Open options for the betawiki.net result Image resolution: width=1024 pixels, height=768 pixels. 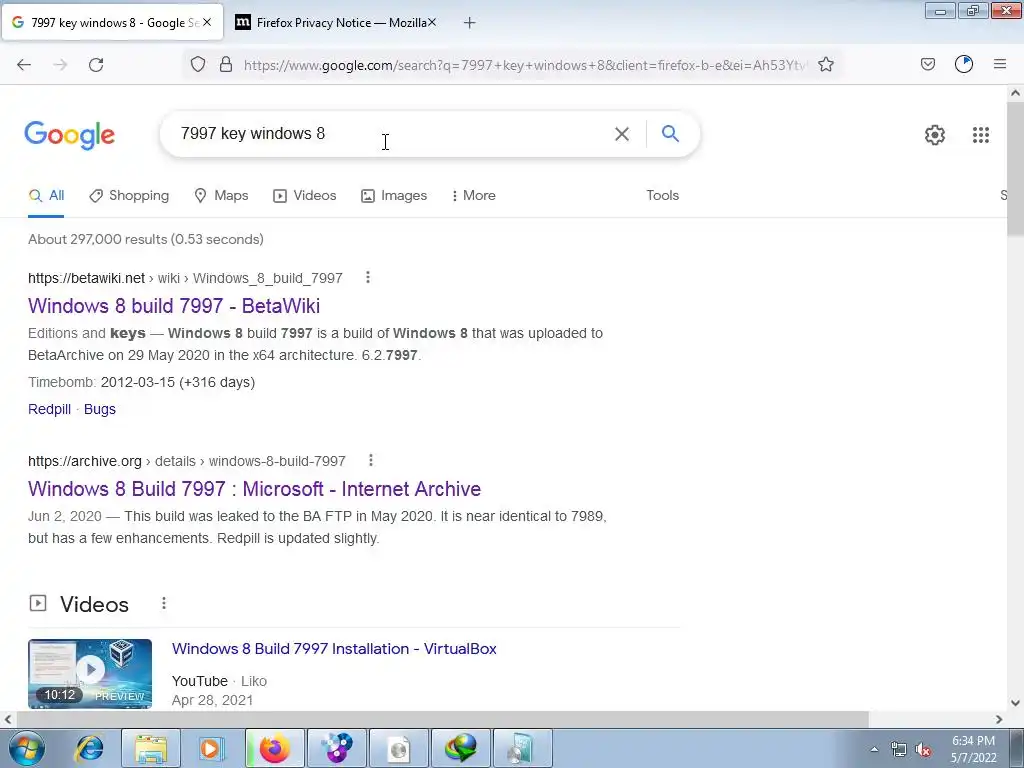(368, 278)
